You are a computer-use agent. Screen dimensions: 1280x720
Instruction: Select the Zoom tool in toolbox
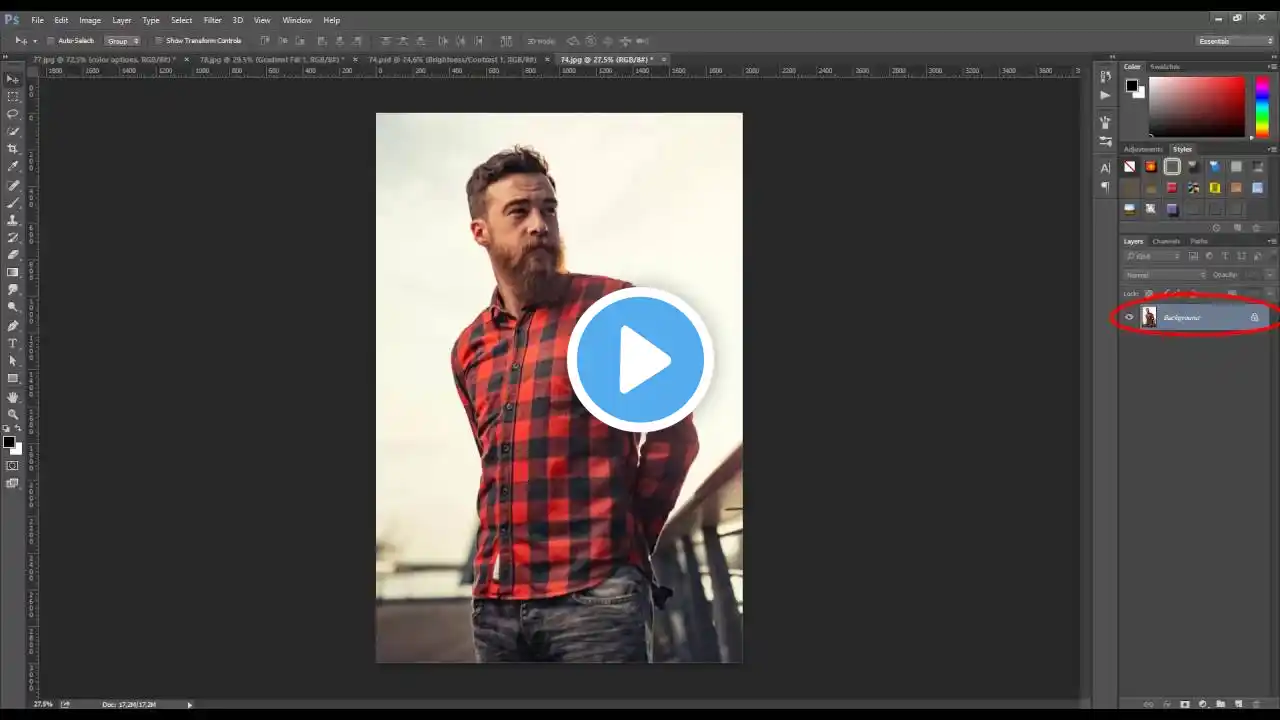point(13,414)
